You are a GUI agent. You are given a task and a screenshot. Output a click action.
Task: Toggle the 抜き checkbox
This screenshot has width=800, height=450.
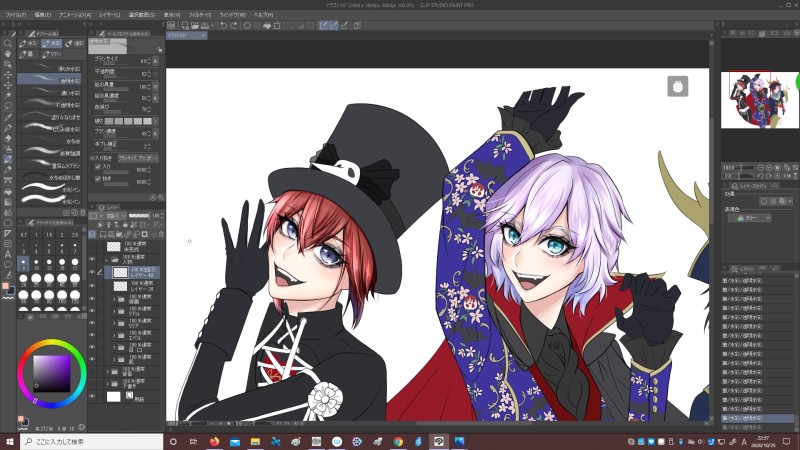(98, 179)
